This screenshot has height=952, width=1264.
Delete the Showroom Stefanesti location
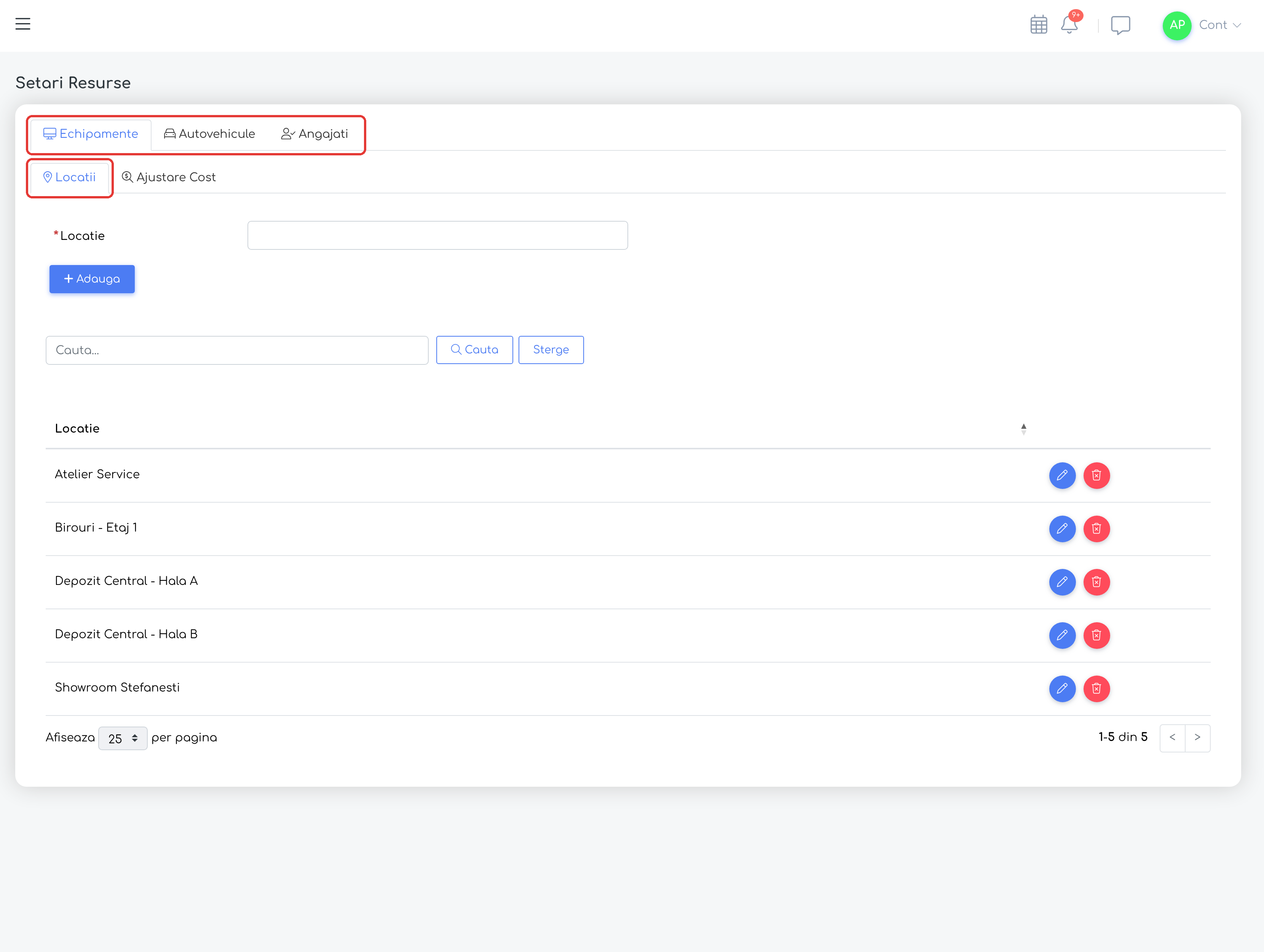1096,688
